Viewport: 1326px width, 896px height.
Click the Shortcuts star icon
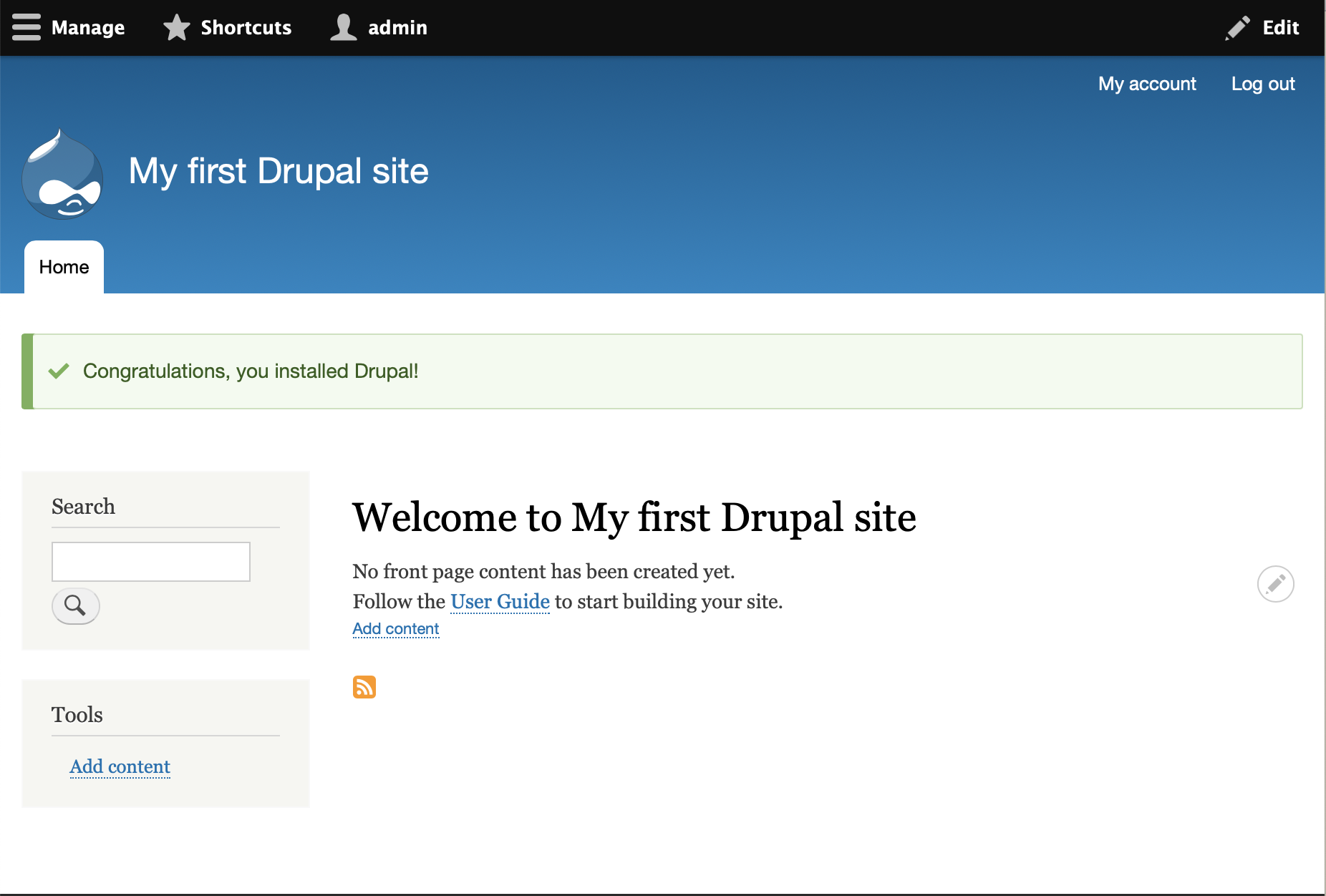(x=176, y=27)
